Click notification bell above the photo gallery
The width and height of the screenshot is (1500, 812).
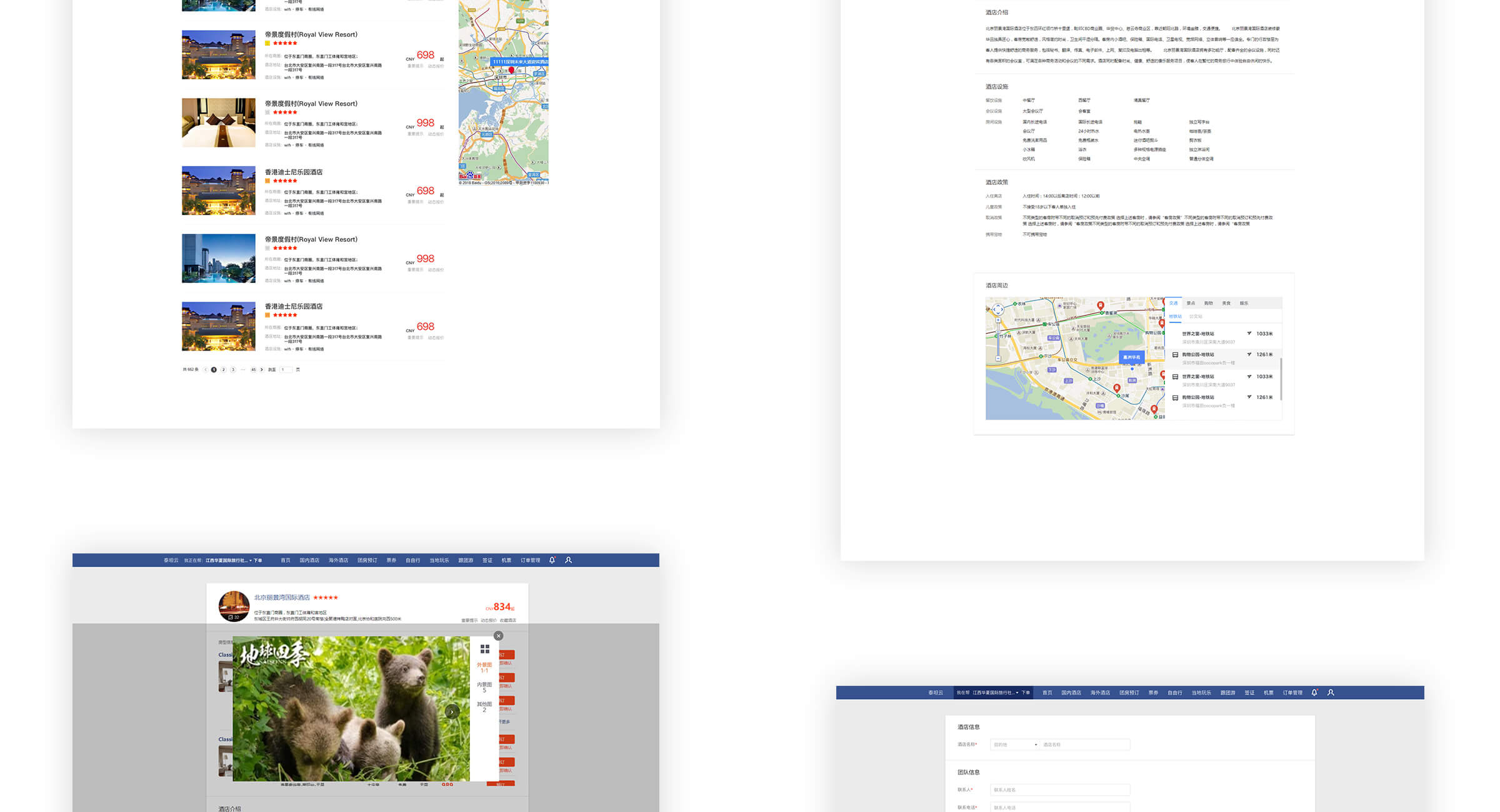552,560
